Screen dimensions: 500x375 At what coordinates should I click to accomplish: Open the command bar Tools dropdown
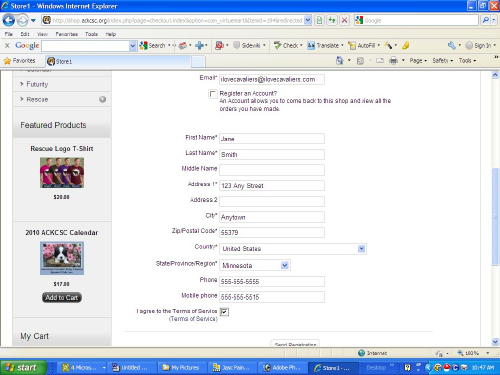click(467, 61)
